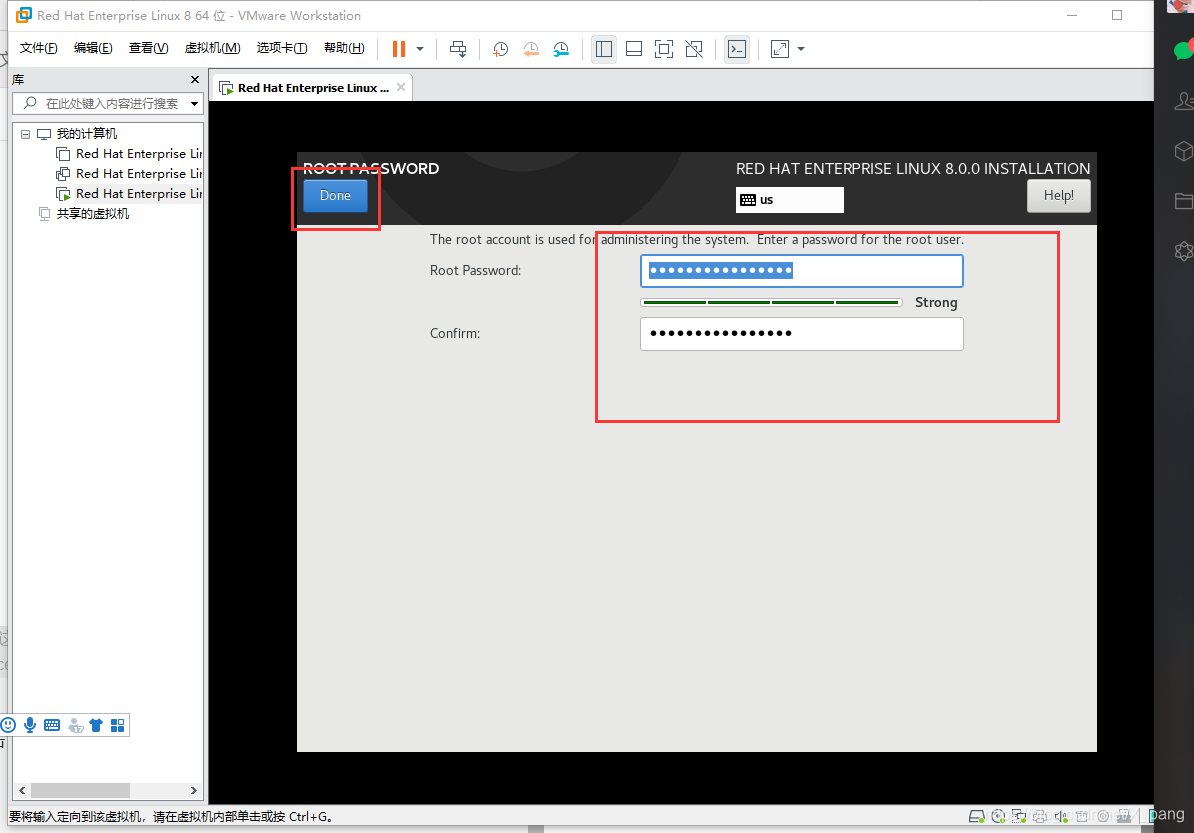The width and height of the screenshot is (1194, 833).
Task: Click the stretch guest display icon
Action: [x=780, y=49]
